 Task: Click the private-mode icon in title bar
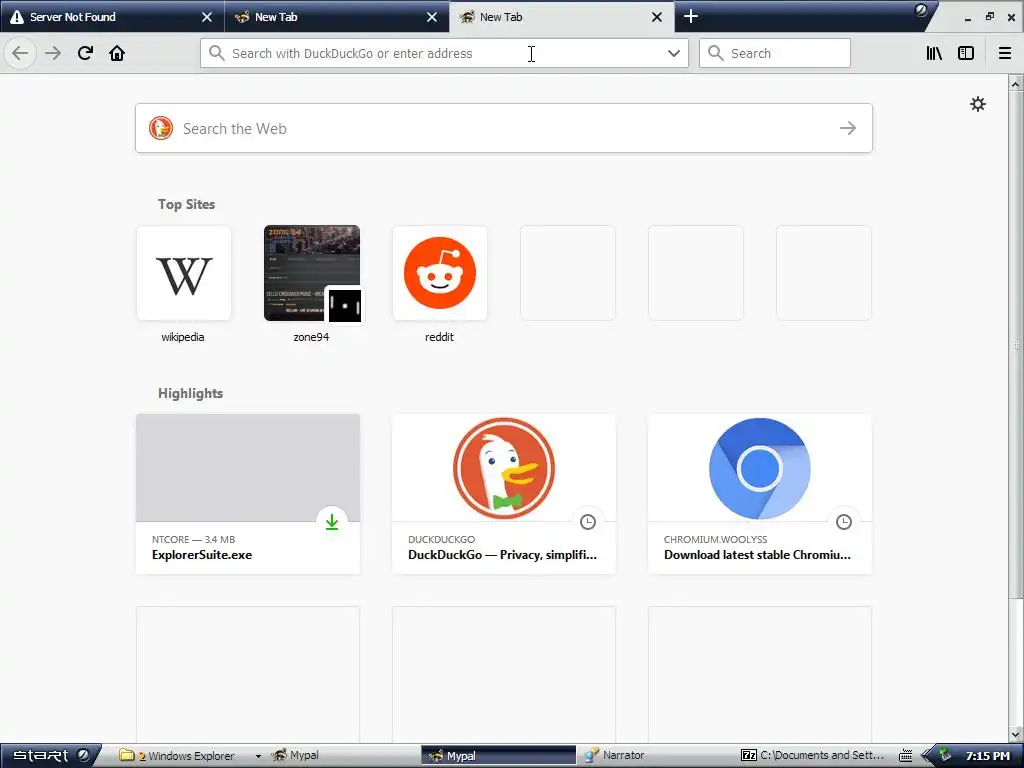921,10
